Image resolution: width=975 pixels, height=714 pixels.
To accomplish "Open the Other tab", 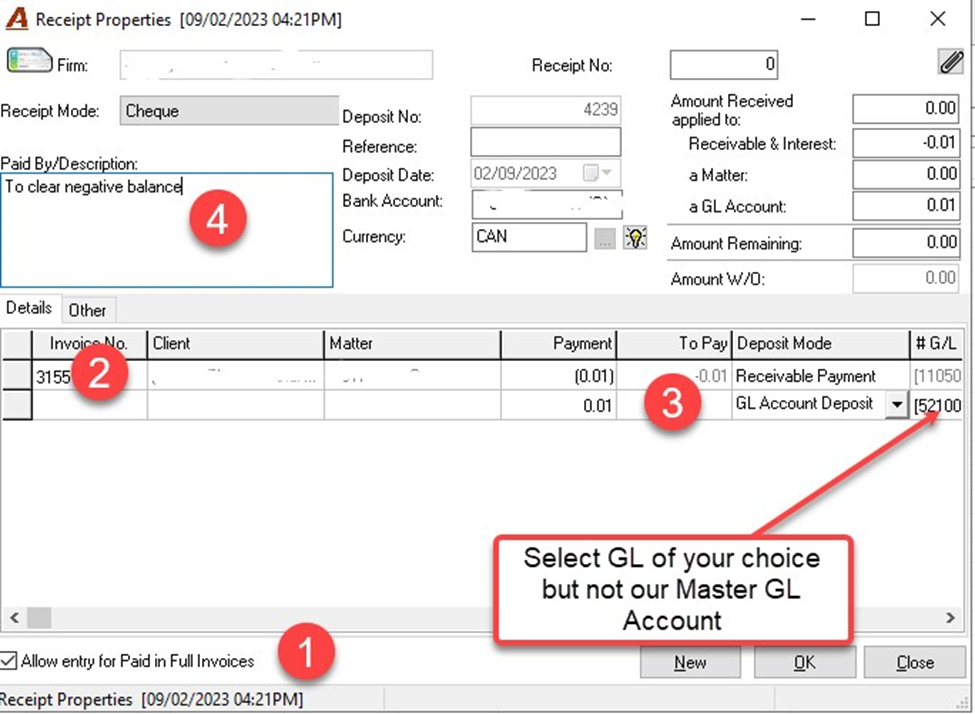I will click(x=87, y=310).
